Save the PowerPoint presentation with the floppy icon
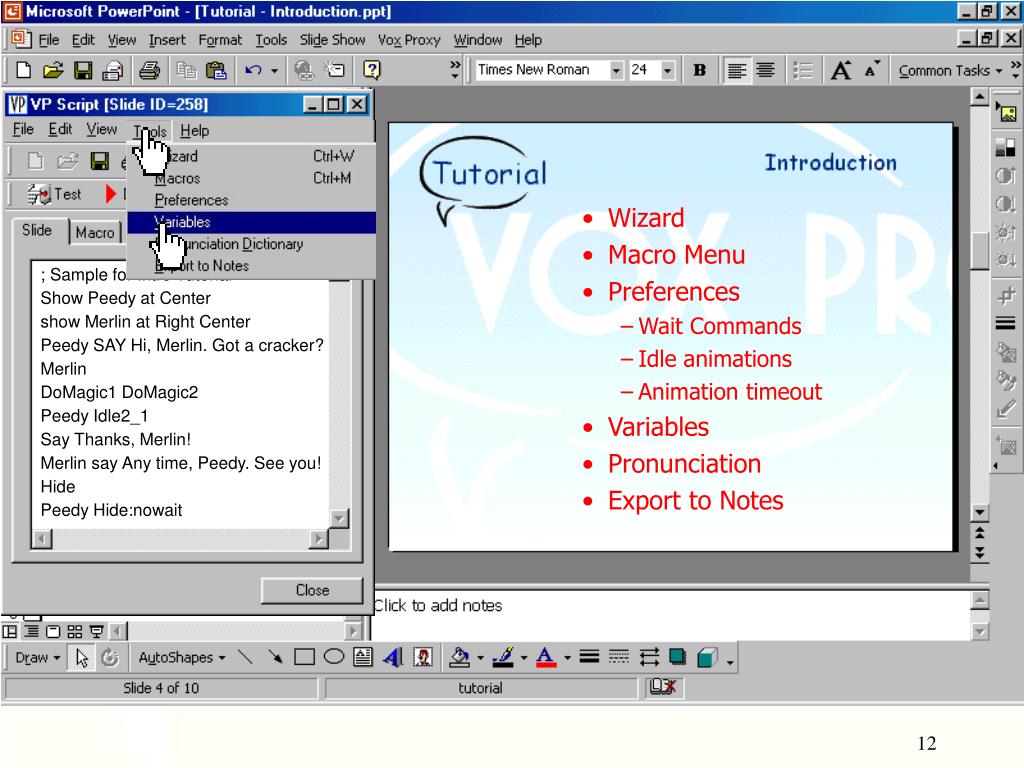This screenshot has height=768, width=1024. [x=83, y=70]
